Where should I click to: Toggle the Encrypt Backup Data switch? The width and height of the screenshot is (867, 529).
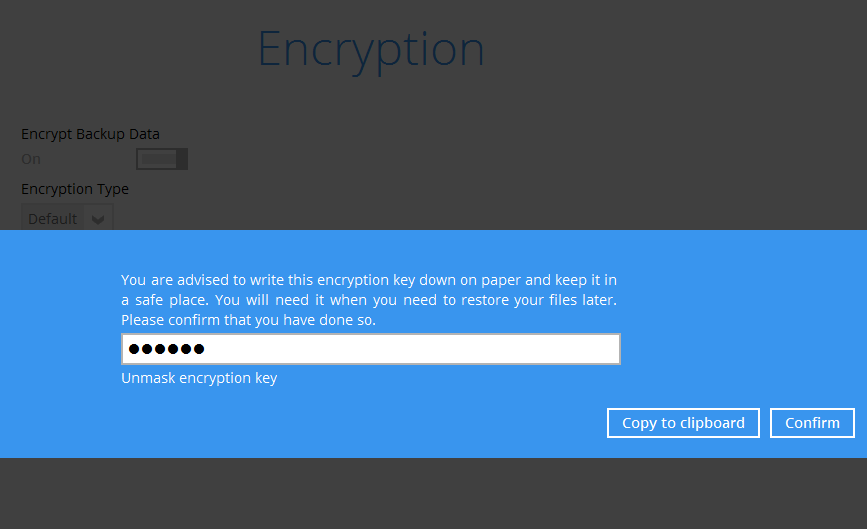click(x=162, y=159)
